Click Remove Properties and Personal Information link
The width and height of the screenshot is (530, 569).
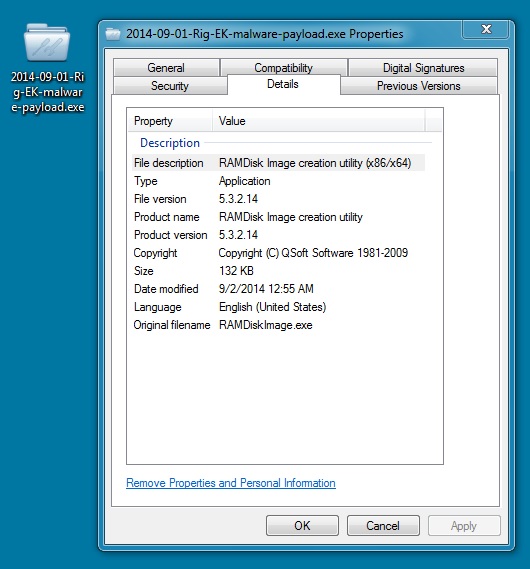[231, 483]
